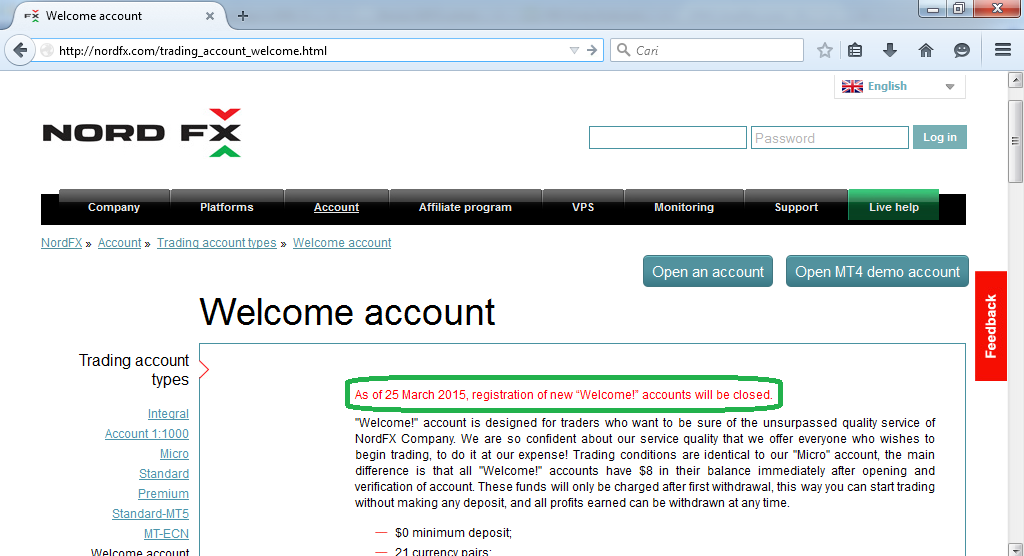The image size is (1024, 556).
Task: Open the Standard account type link
Action: [x=163, y=474]
